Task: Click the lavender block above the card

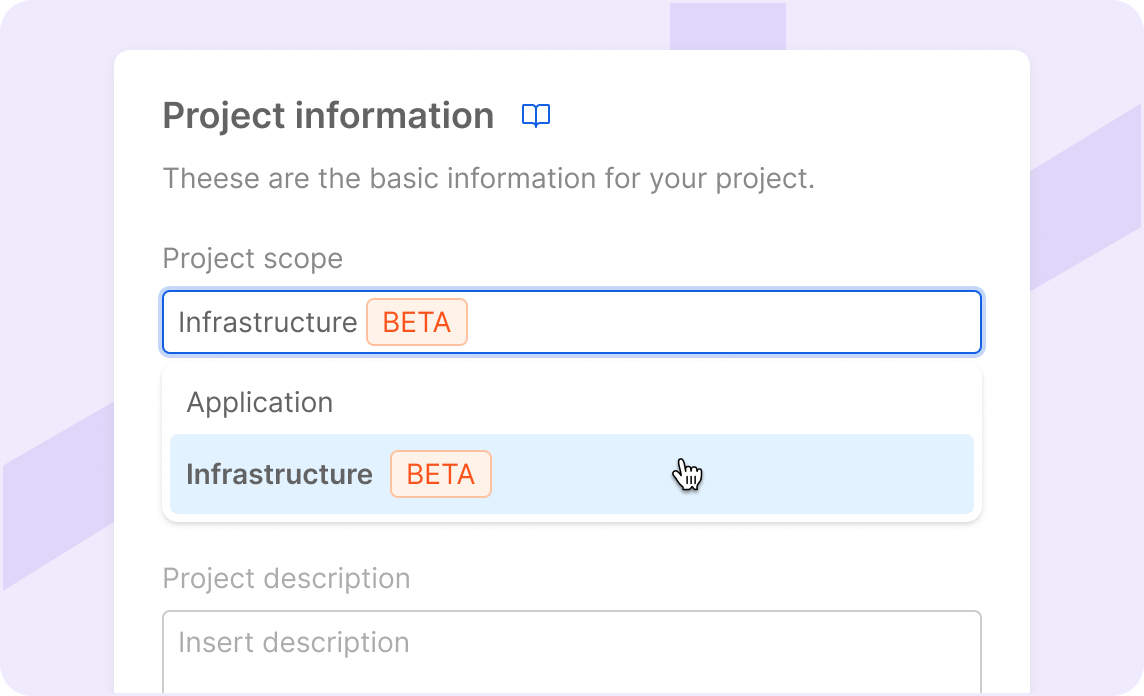Action: point(727,26)
